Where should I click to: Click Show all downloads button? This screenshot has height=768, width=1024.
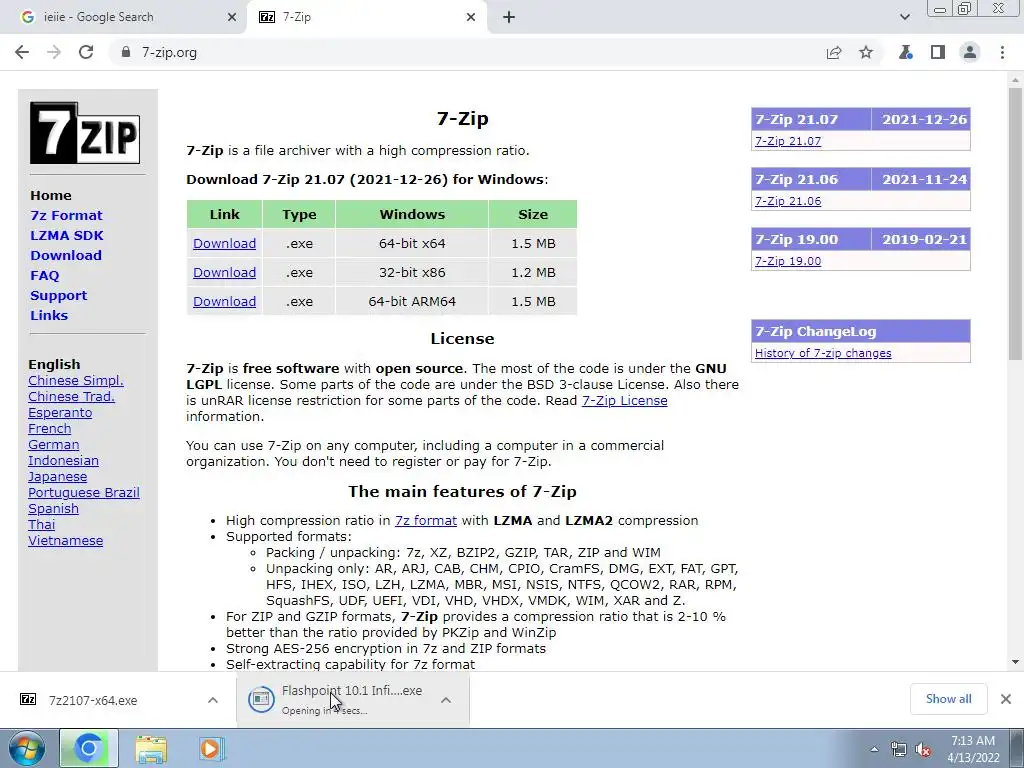[948, 699]
